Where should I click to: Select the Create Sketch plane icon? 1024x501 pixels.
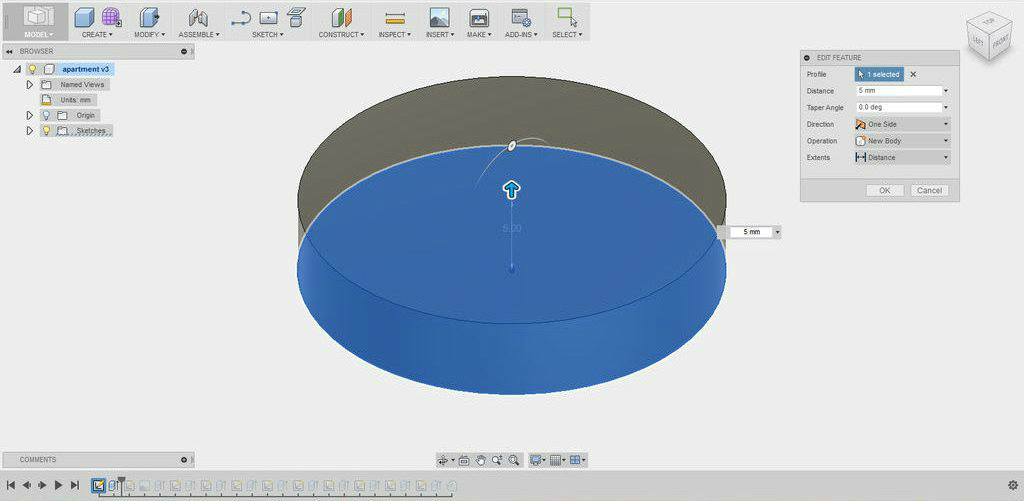point(296,18)
